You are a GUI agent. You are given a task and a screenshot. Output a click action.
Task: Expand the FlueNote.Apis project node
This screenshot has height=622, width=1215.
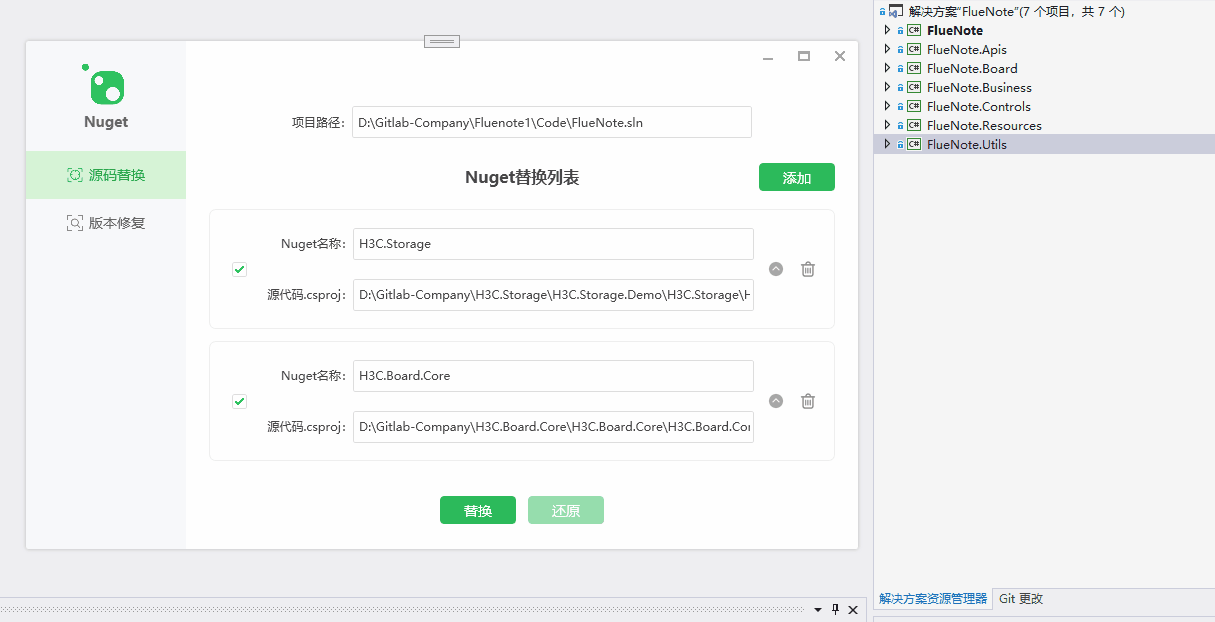pyautogui.click(x=886, y=49)
